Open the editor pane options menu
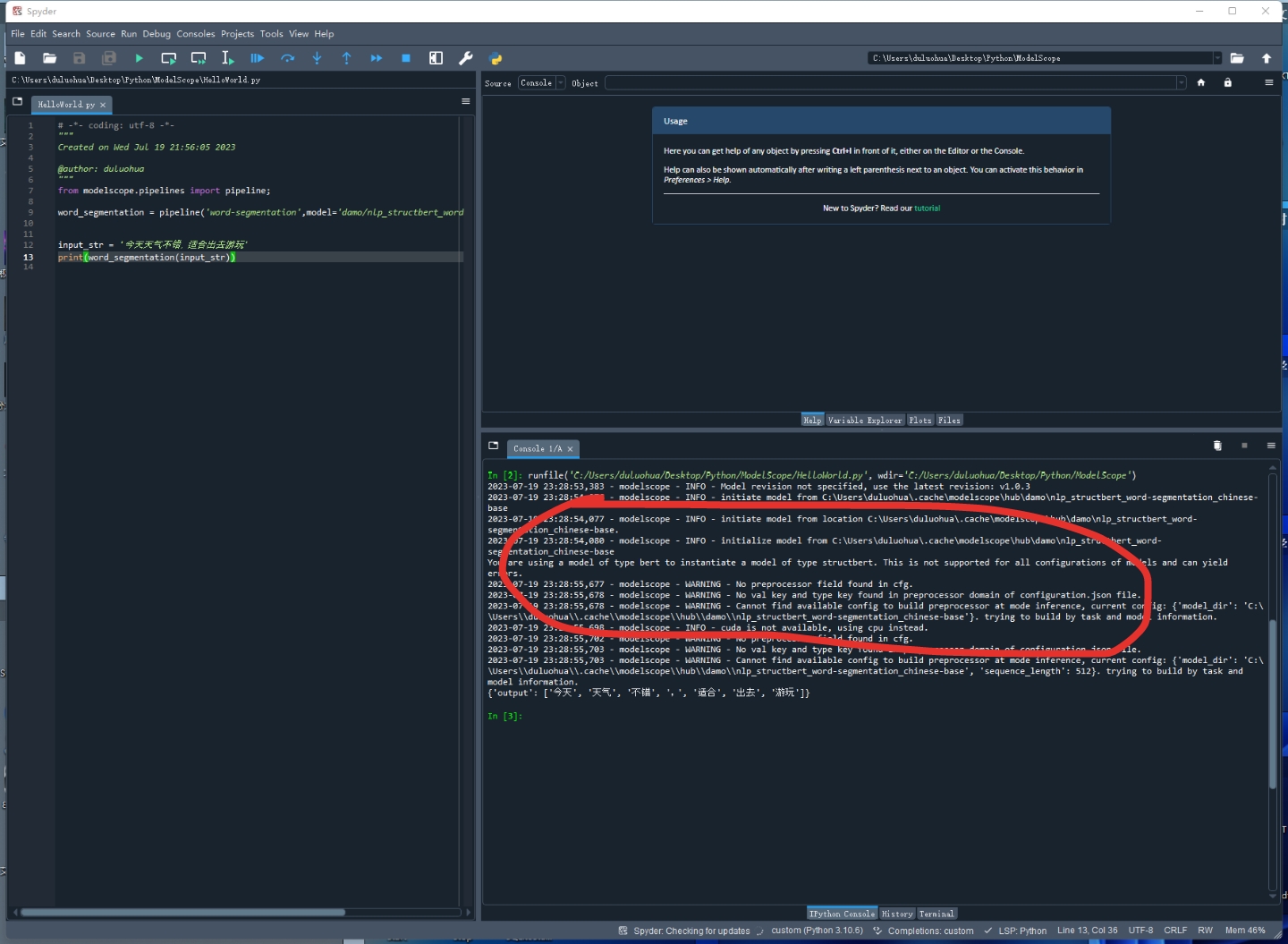1288x944 pixels. coord(466,102)
